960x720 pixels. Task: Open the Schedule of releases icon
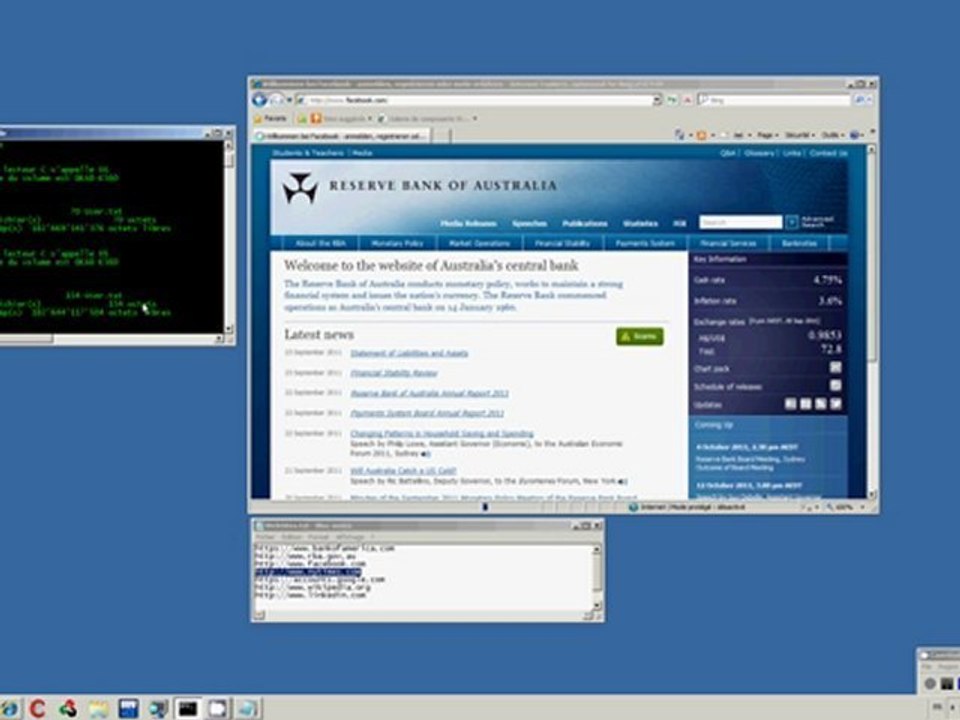pyautogui.click(x=836, y=386)
